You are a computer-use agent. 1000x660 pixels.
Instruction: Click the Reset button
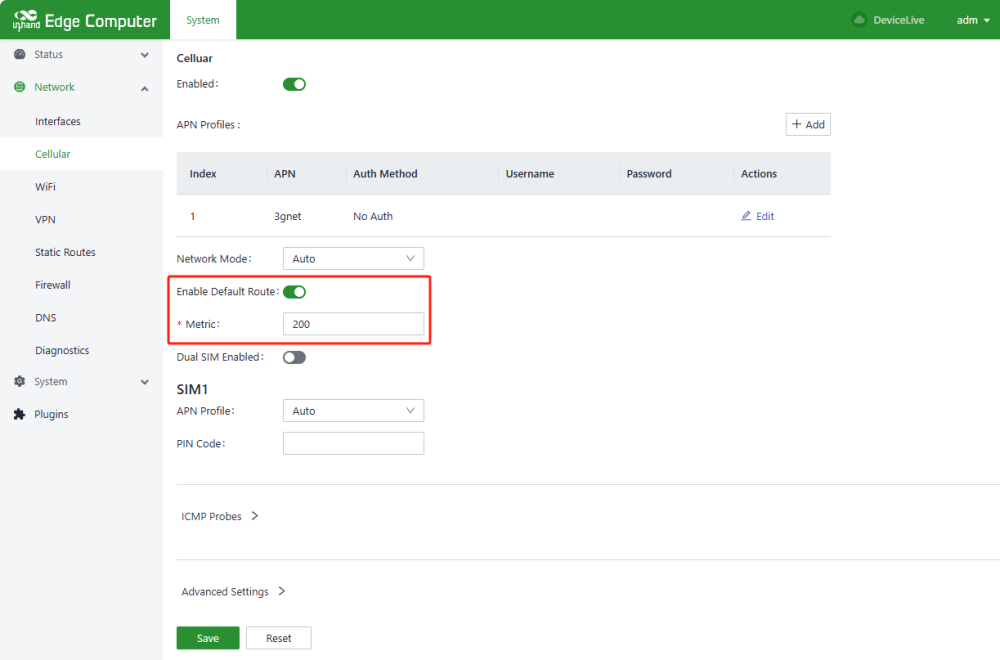[278, 638]
